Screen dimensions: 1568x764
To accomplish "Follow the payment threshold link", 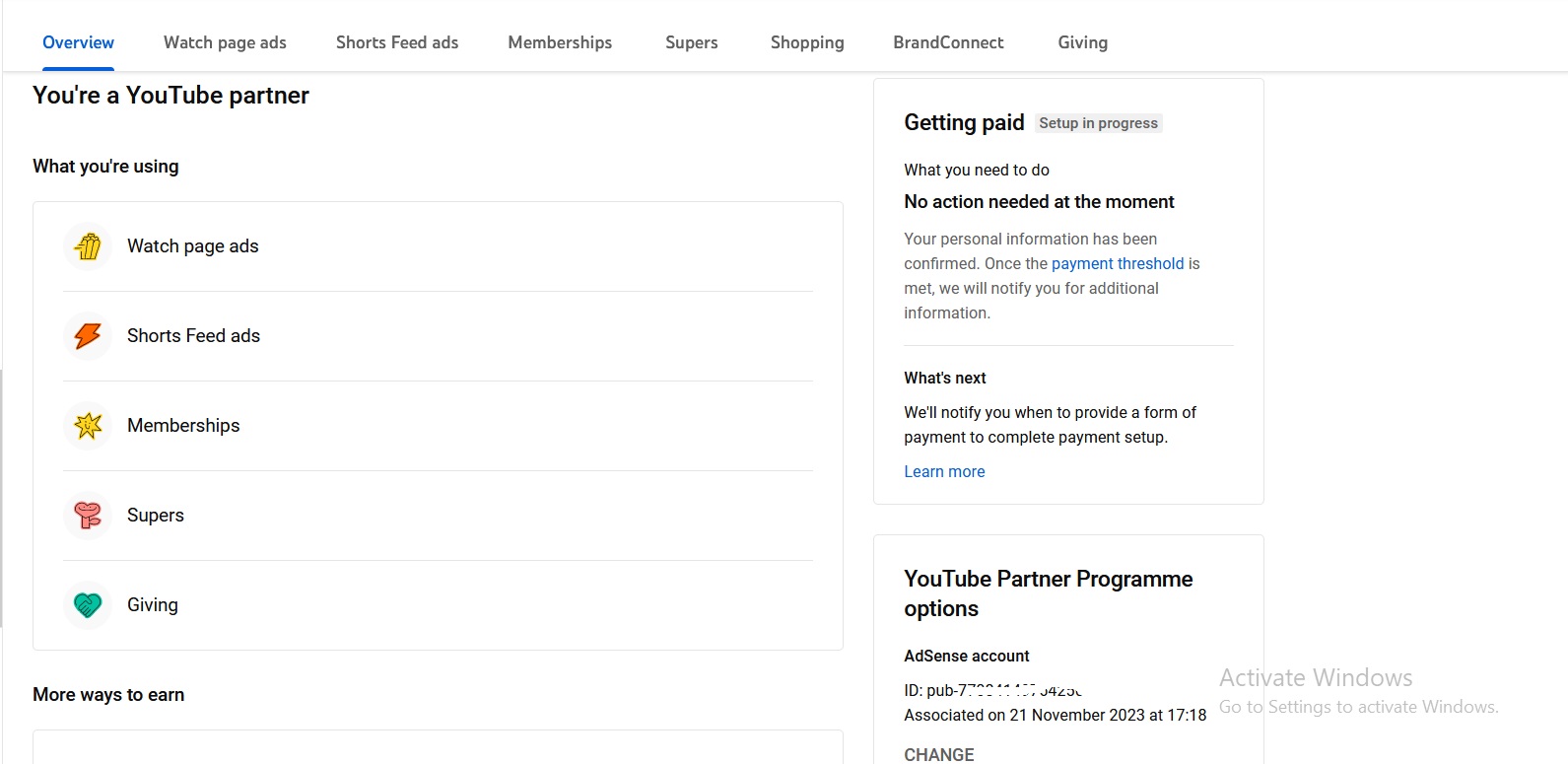I will tap(1118, 263).
